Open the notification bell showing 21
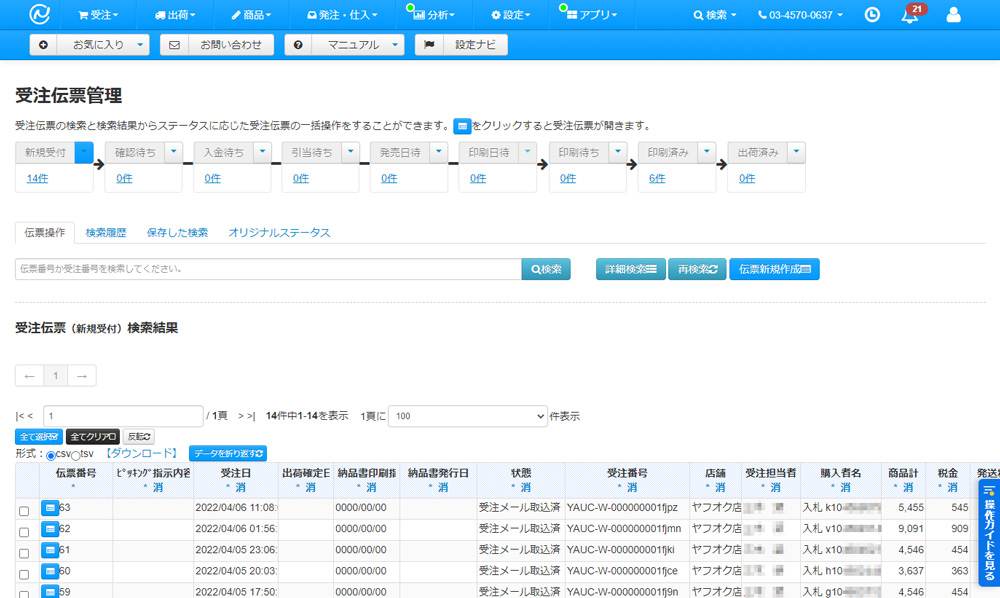This screenshot has height=598, width=1000. pyautogui.click(x=910, y=15)
